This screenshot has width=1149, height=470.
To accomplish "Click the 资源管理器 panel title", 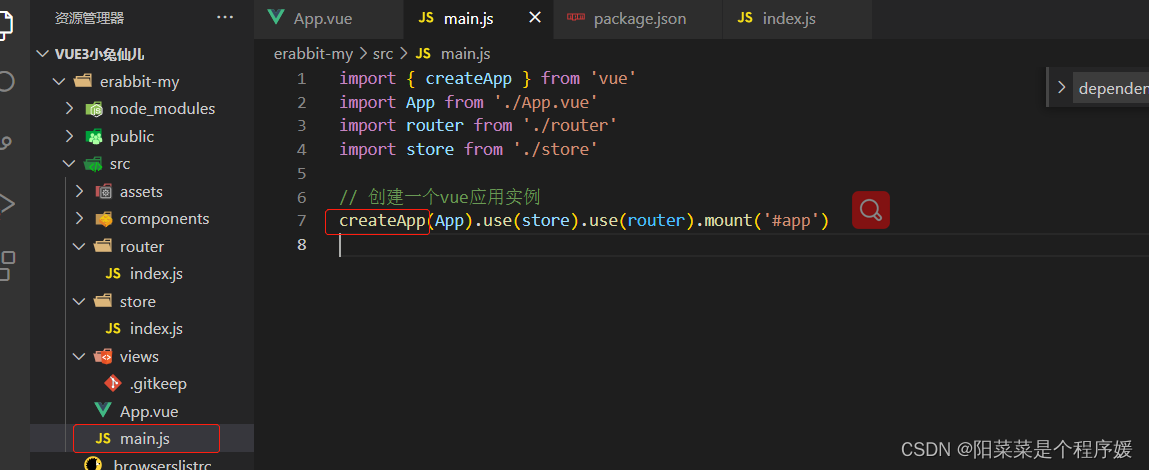I will pos(89,18).
